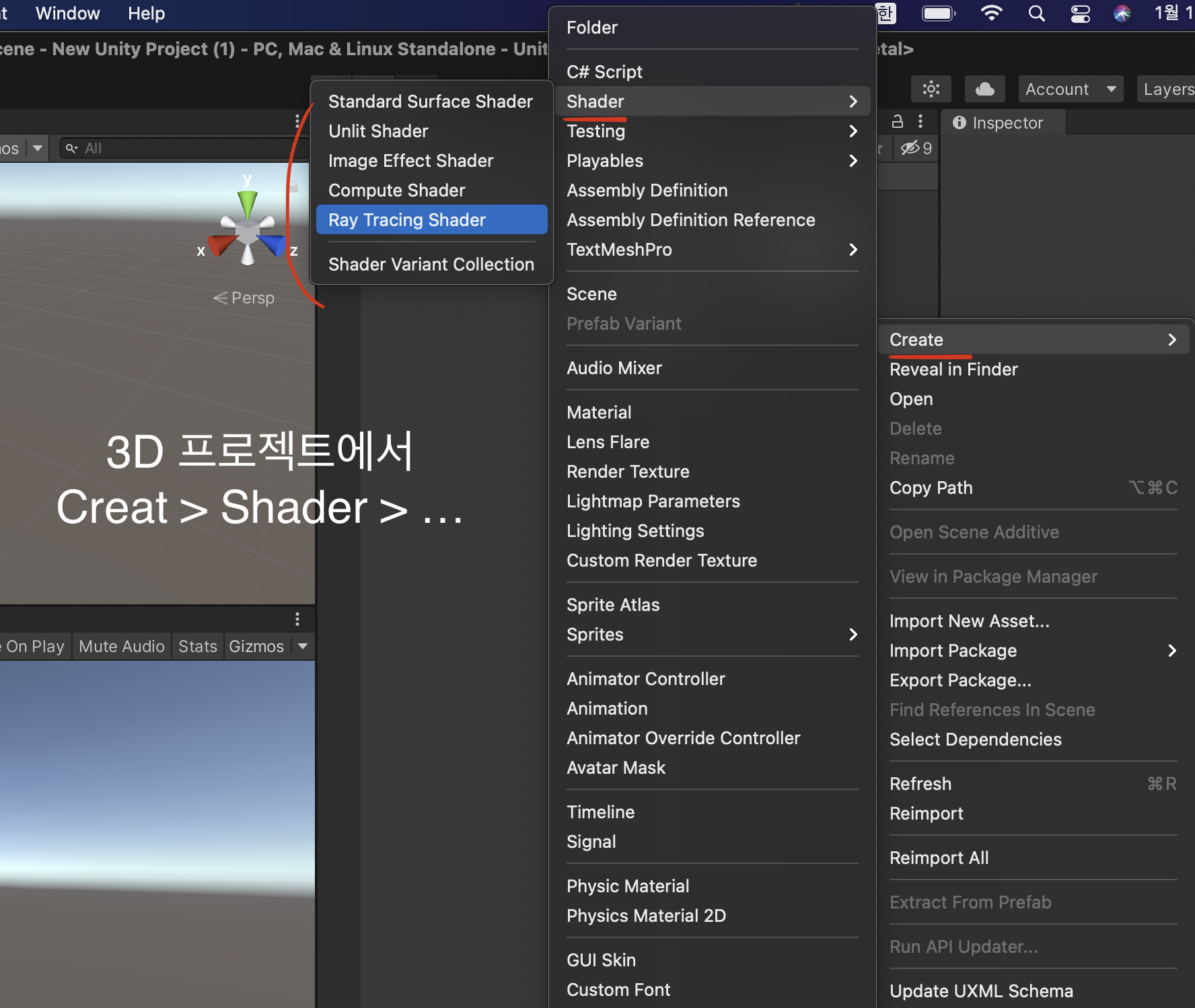Click the Wi-Fi status icon
This screenshot has width=1195, height=1008.
[991, 13]
